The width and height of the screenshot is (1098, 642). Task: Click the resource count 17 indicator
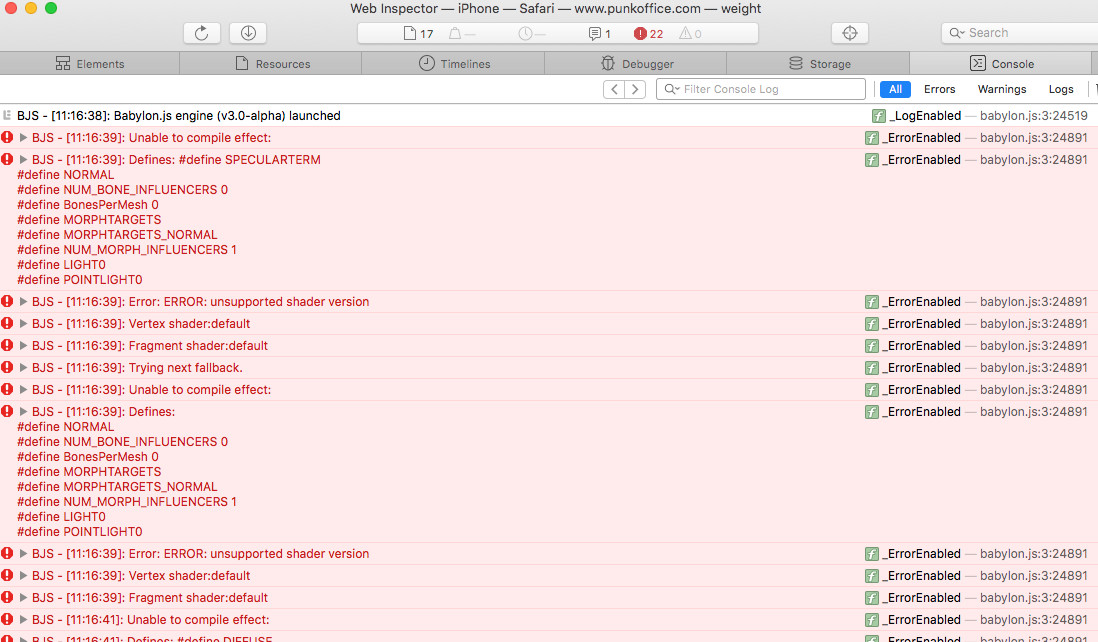tap(419, 34)
